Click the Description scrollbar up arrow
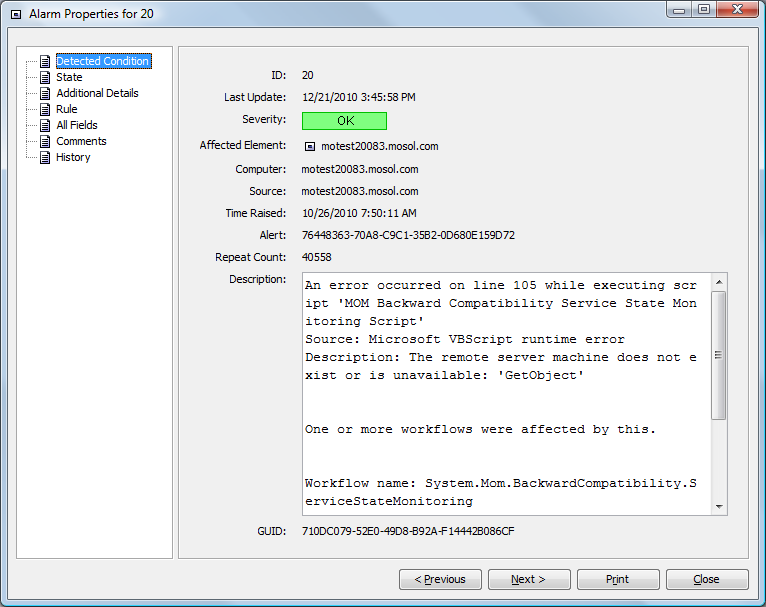Screen dimensions: 766x607 coord(719,282)
